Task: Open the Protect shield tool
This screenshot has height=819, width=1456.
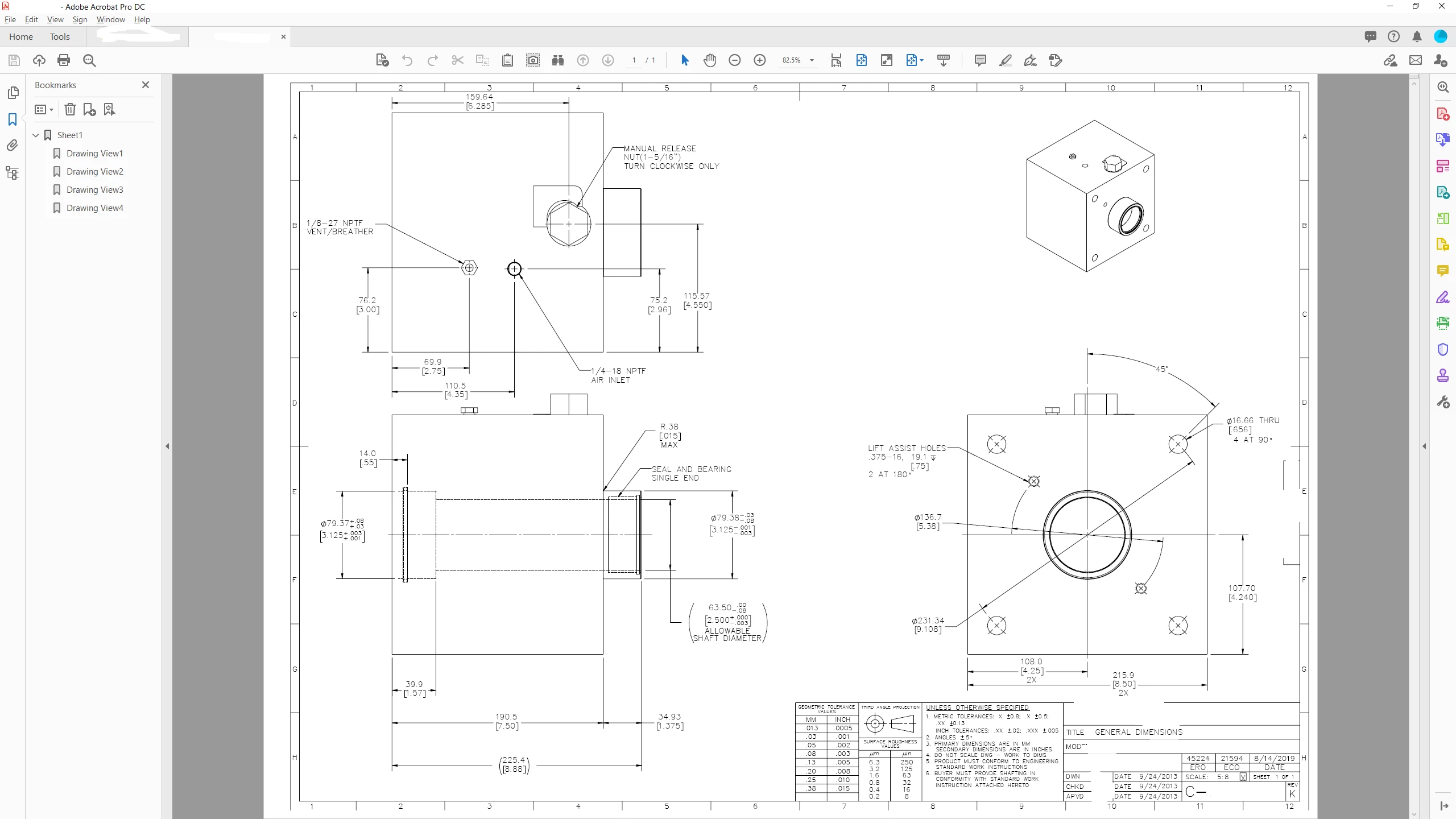Action: [1443, 349]
